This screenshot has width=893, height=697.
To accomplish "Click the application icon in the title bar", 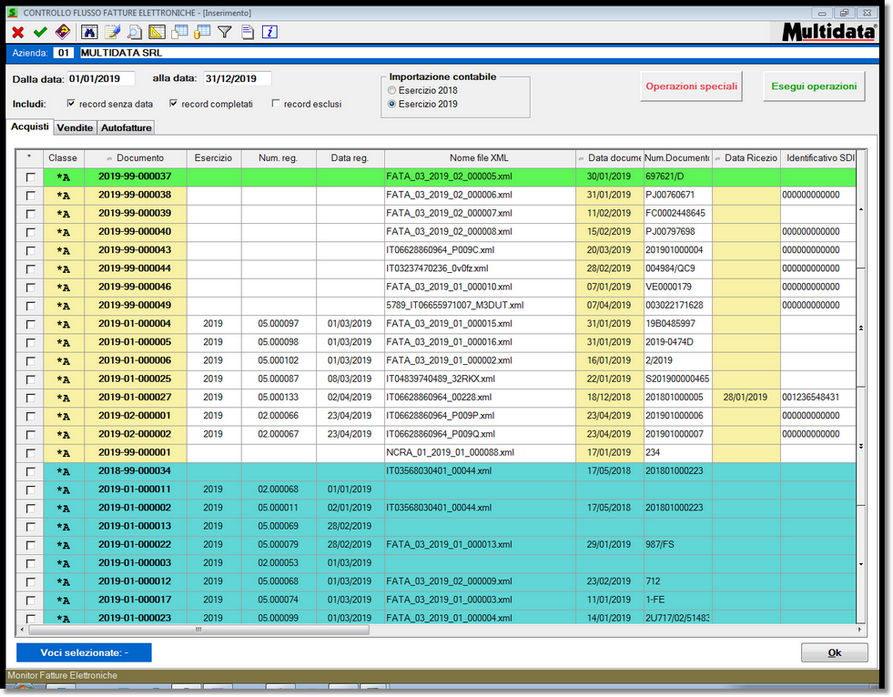I will (x=13, y=13).
